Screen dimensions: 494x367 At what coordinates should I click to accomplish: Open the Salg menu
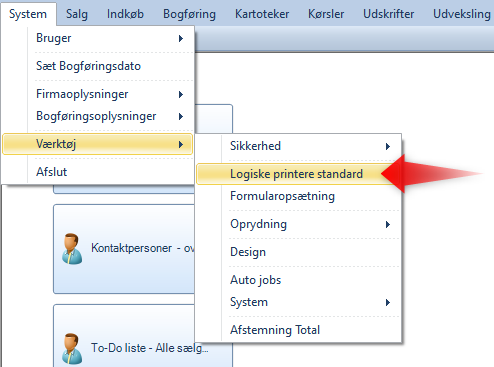click(77, 14)
